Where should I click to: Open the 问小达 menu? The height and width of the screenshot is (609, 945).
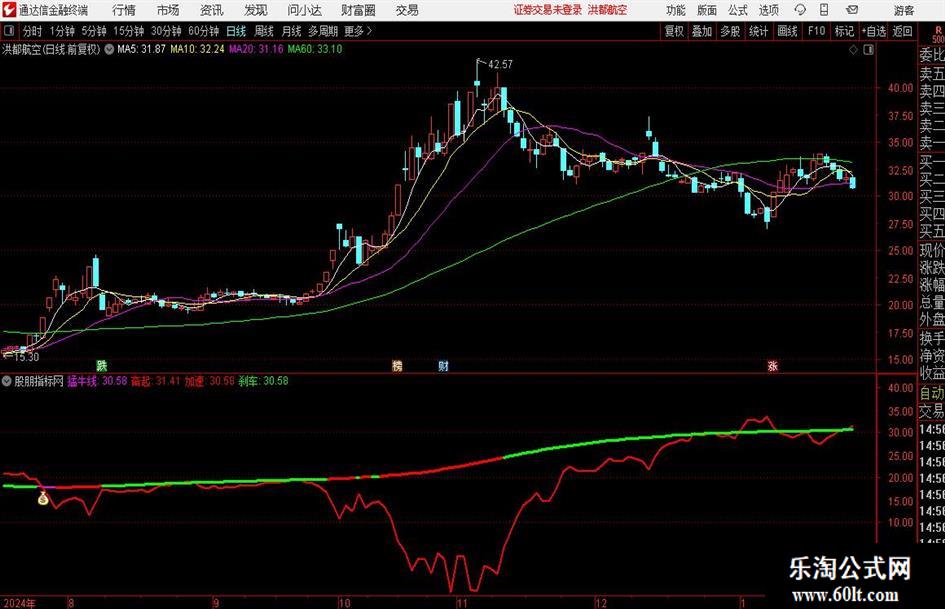pyautogui.click(x=304, y=10)
